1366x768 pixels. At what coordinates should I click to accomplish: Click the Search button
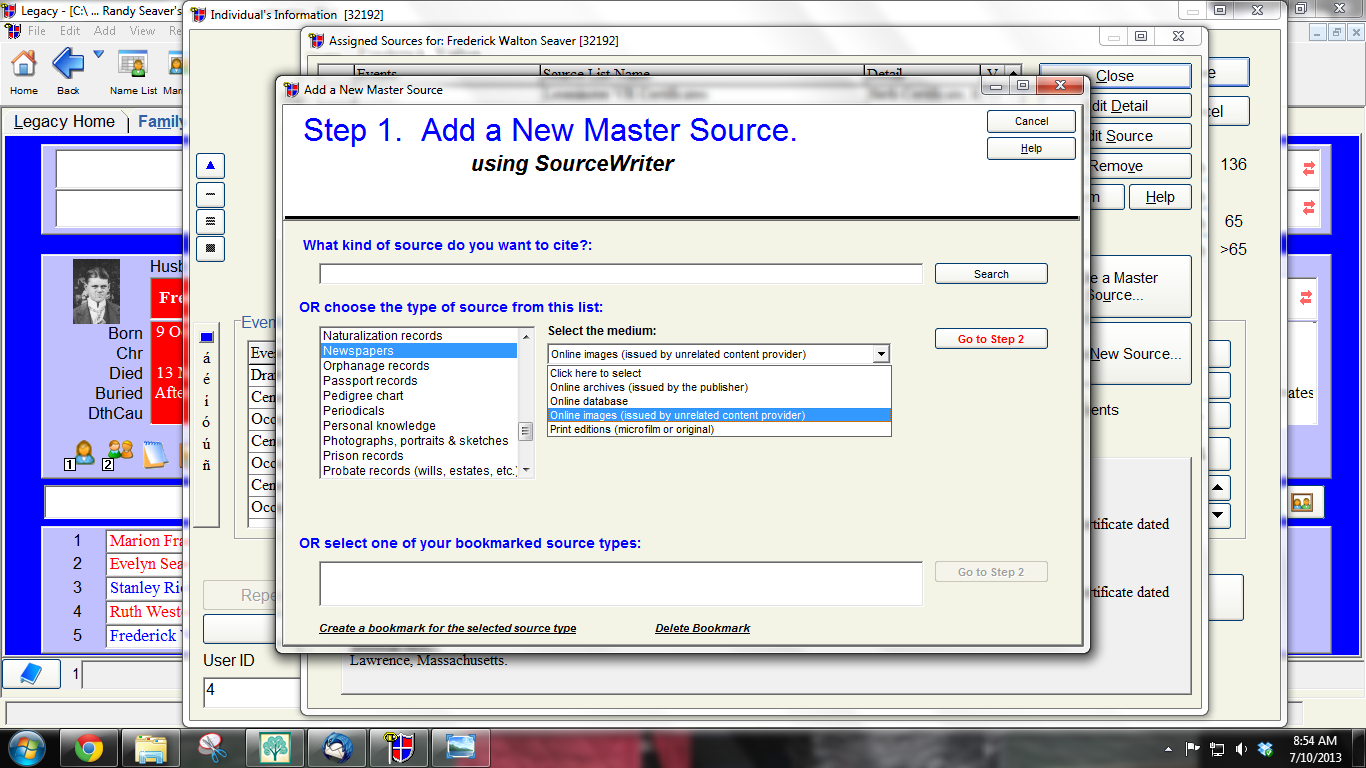pyautogui.click(x=991, y=274)
